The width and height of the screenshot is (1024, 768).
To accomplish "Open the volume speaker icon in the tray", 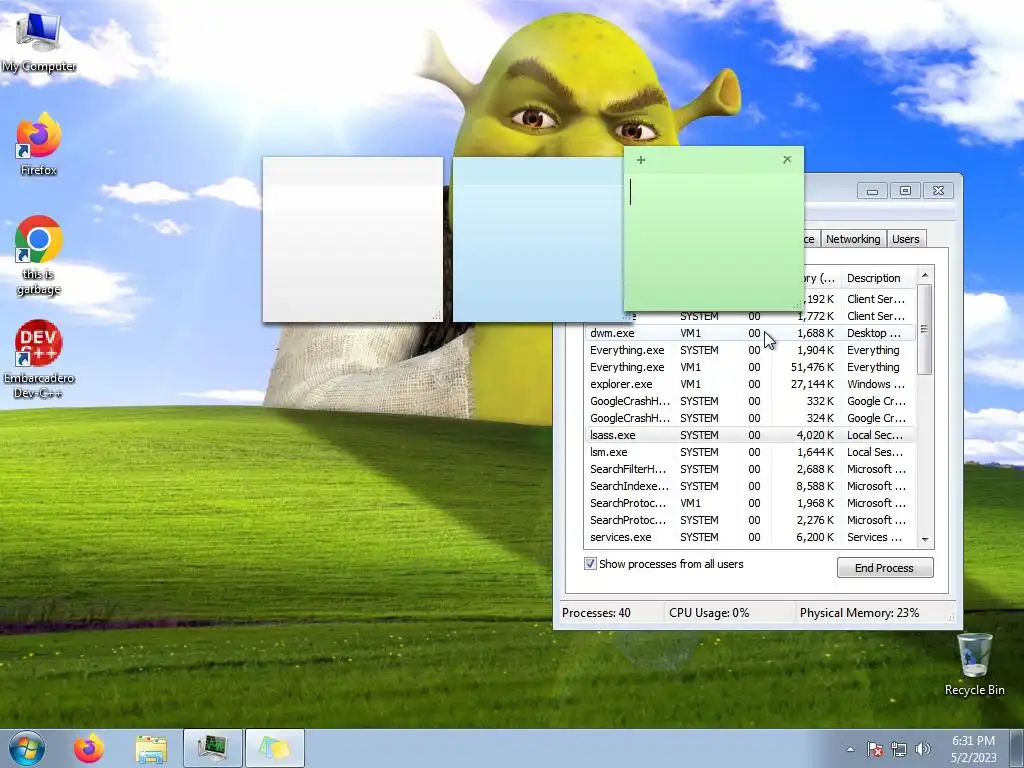I will click(923, 749).
